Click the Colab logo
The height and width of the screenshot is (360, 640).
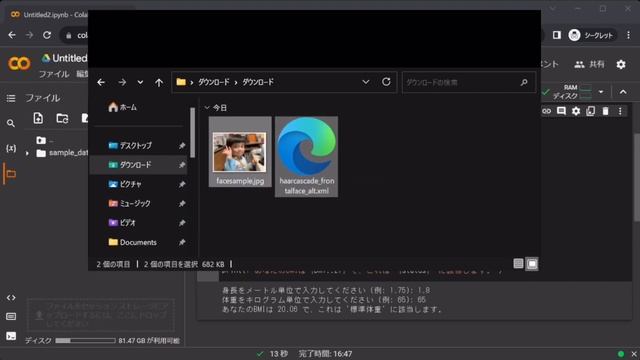click(19, 64)
